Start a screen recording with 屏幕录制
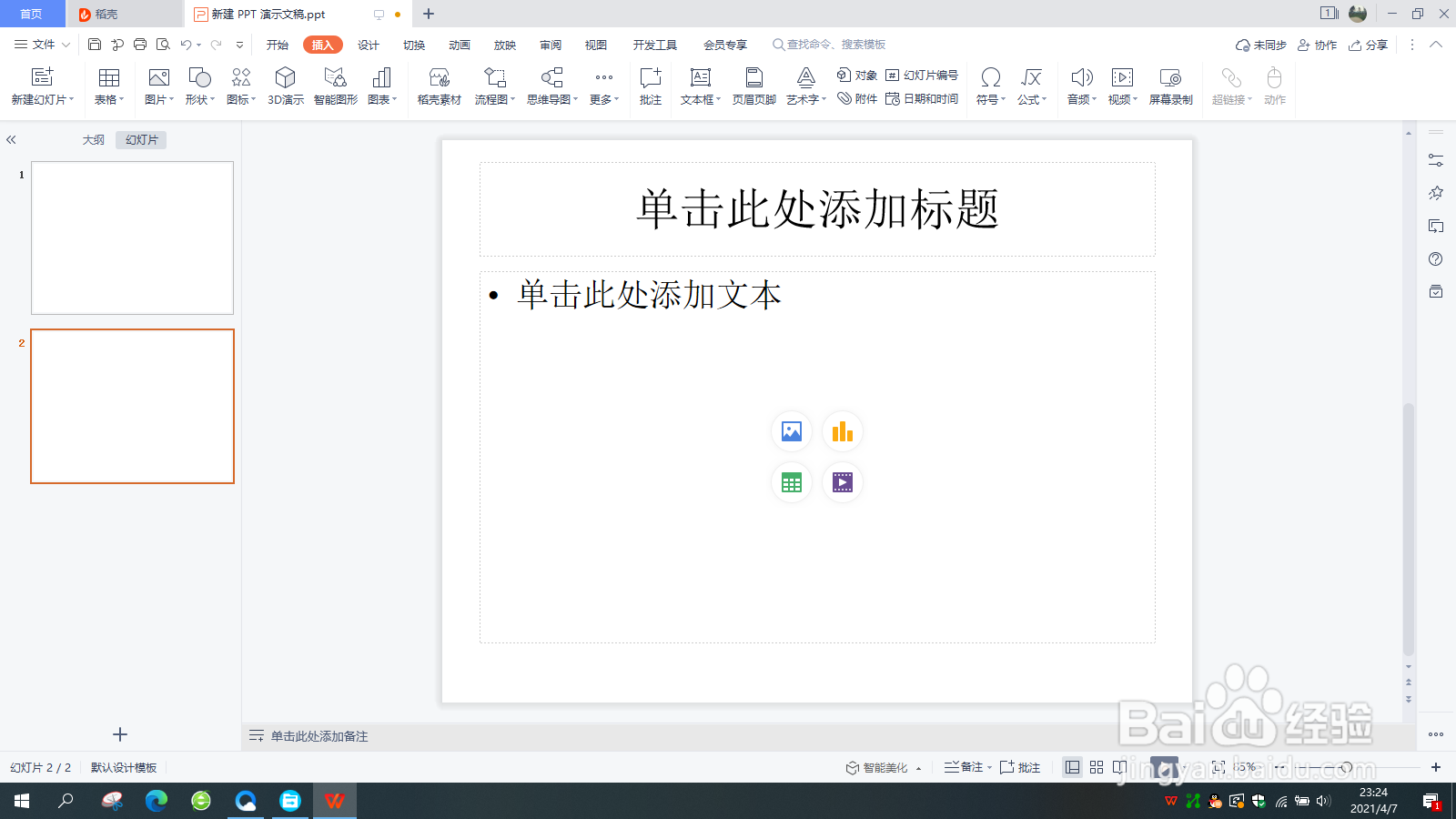 1171,86
